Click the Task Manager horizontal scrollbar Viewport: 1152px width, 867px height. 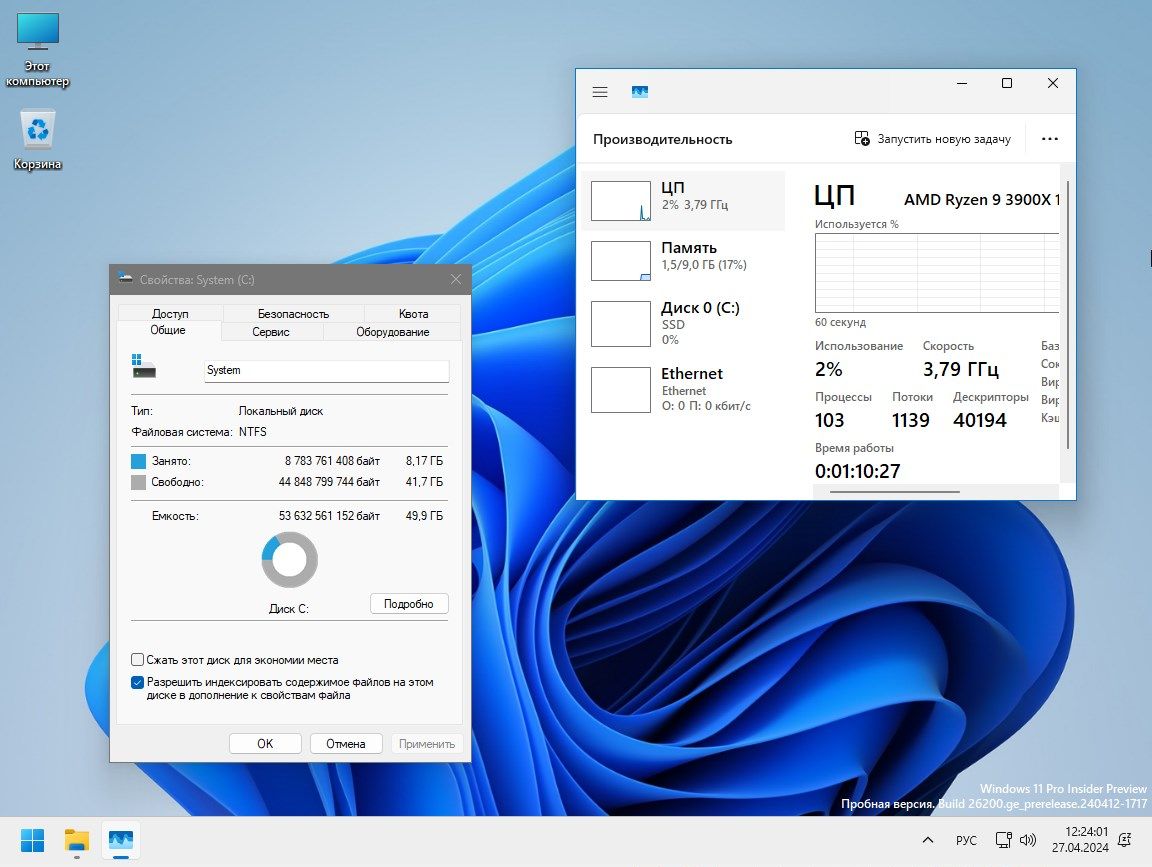click(x=894, y=492)
